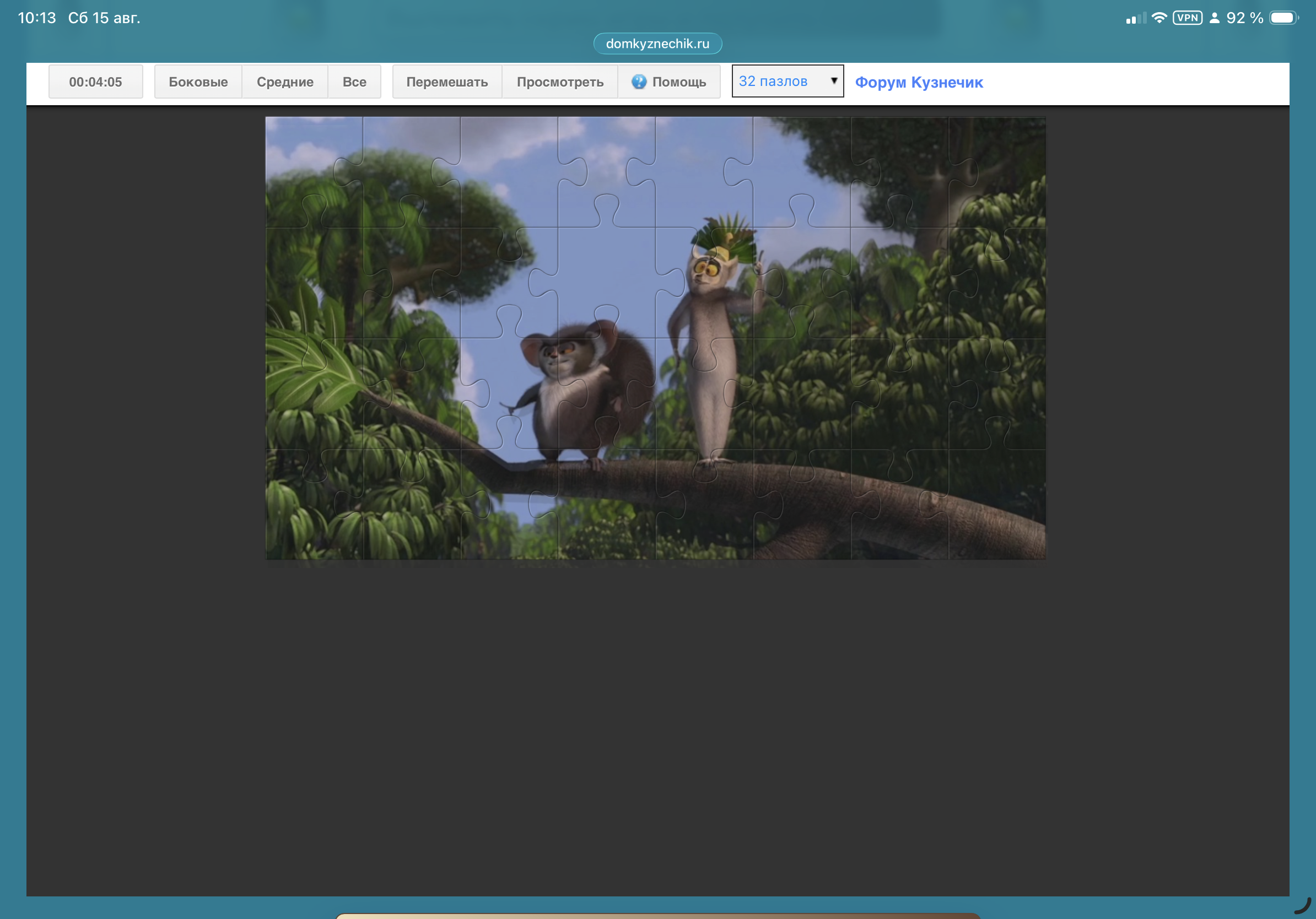Viewport: 1316px width, 919px height.
Task: Open the Помощь help button
Action: [669, 82]
